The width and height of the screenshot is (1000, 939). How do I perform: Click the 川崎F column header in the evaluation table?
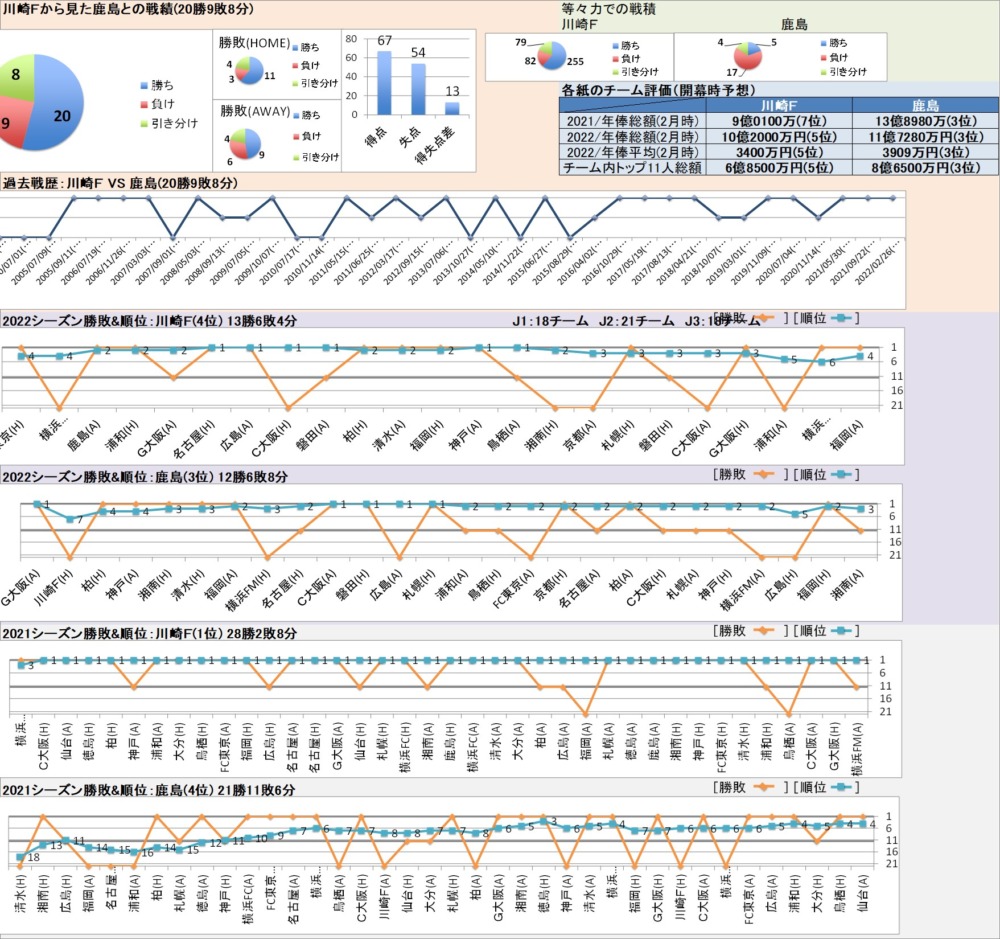778,105
